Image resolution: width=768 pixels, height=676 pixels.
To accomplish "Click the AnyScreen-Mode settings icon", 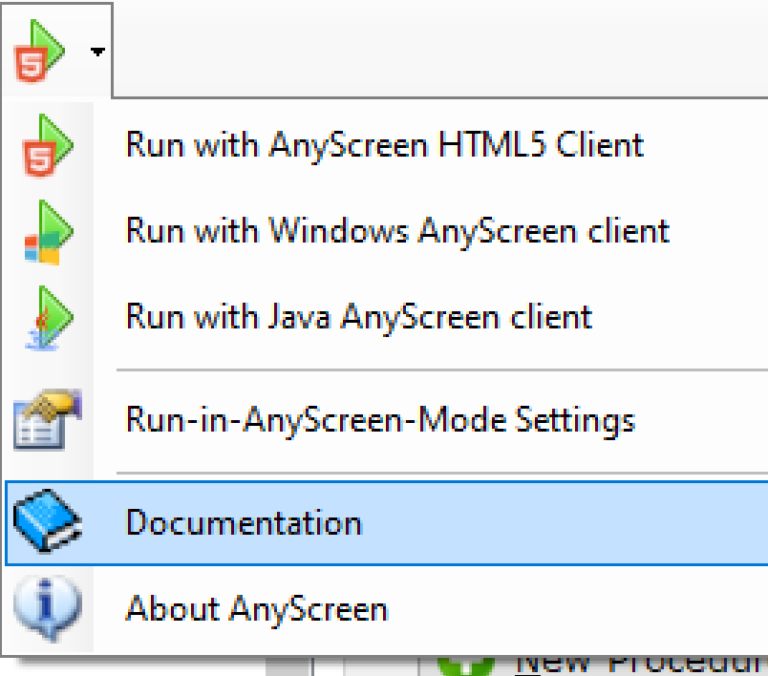I will pos(47,420).
